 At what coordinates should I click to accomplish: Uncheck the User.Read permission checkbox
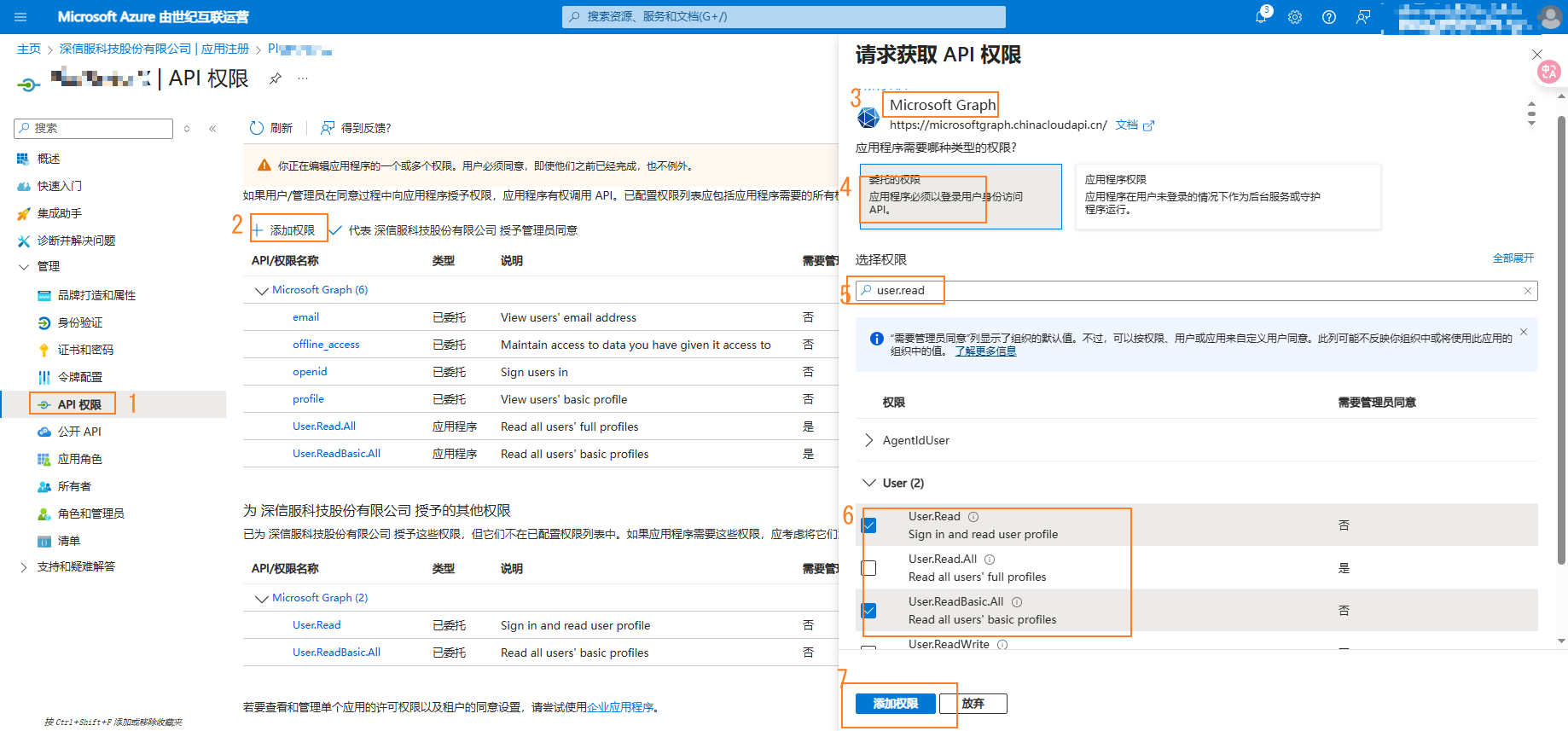(x=869, y=525)
